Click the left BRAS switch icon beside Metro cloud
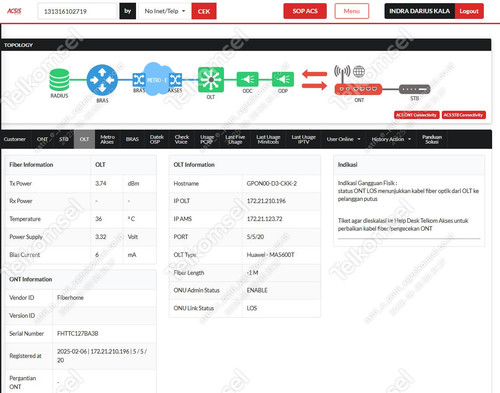The width and height of the screenshot is (500, 393). [x=139, y=80]
